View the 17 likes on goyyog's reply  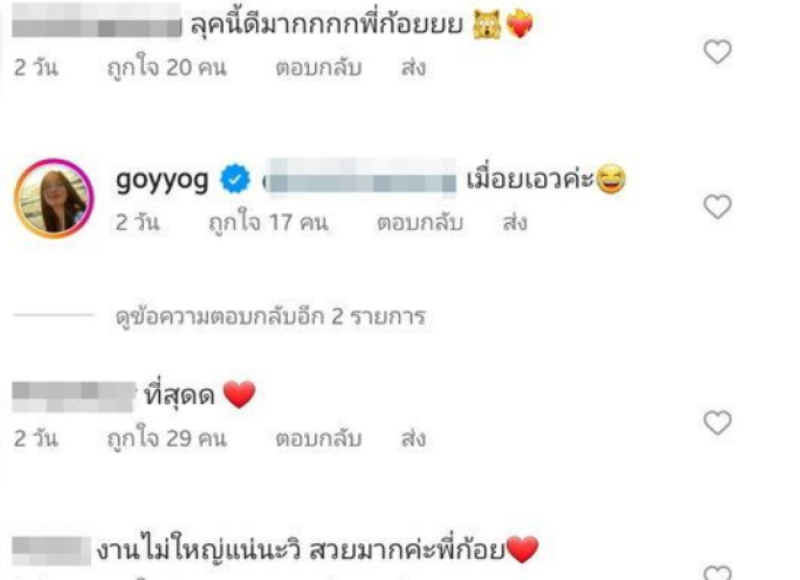point(268,223)
